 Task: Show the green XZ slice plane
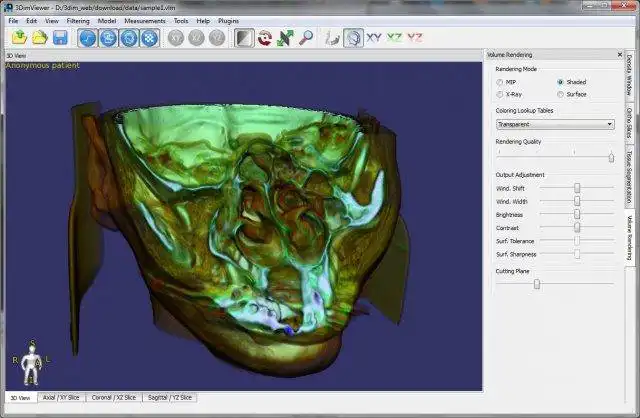[x=394, y=38]
